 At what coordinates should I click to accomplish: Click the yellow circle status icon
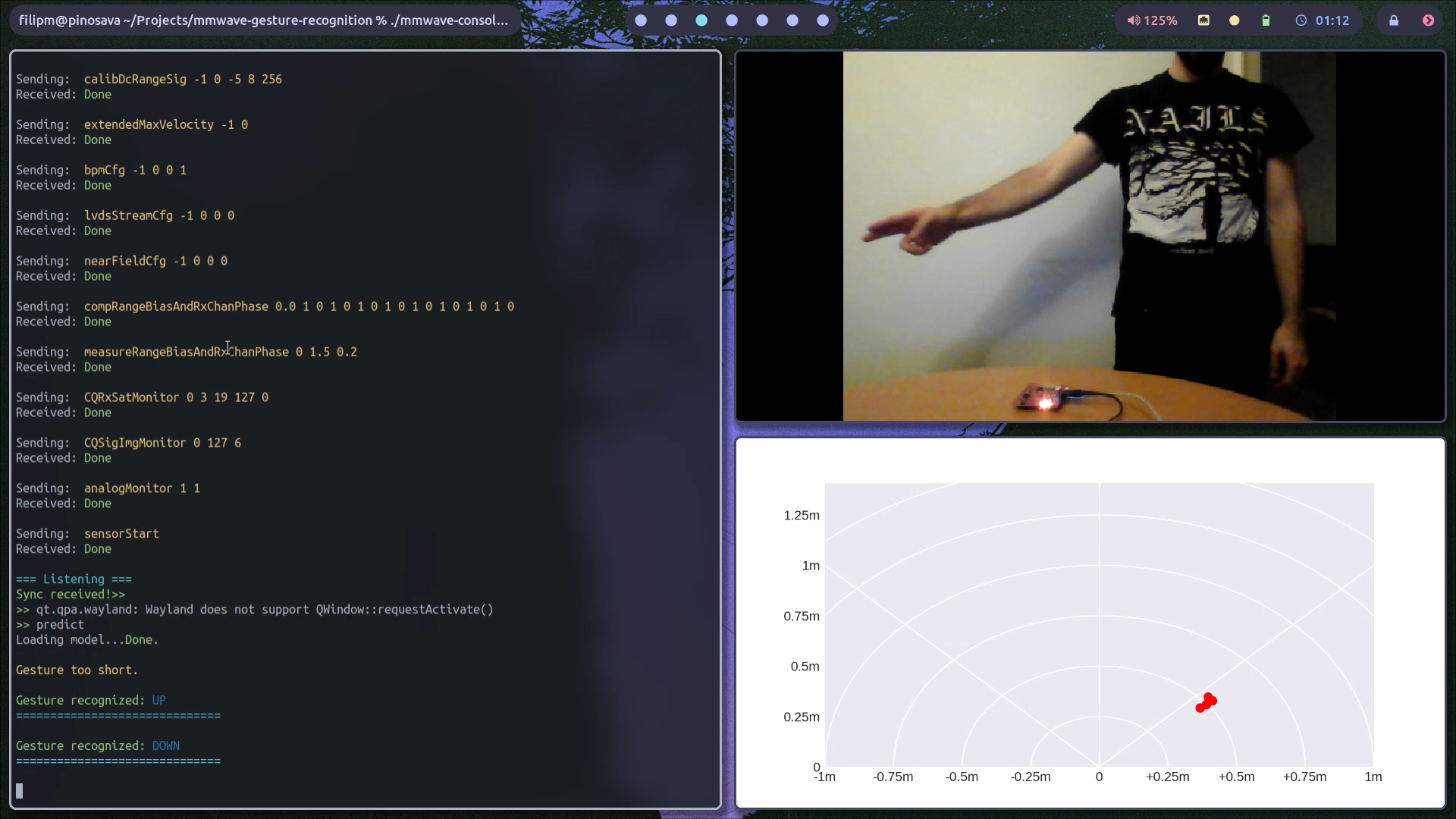(x=1235, y=20)
